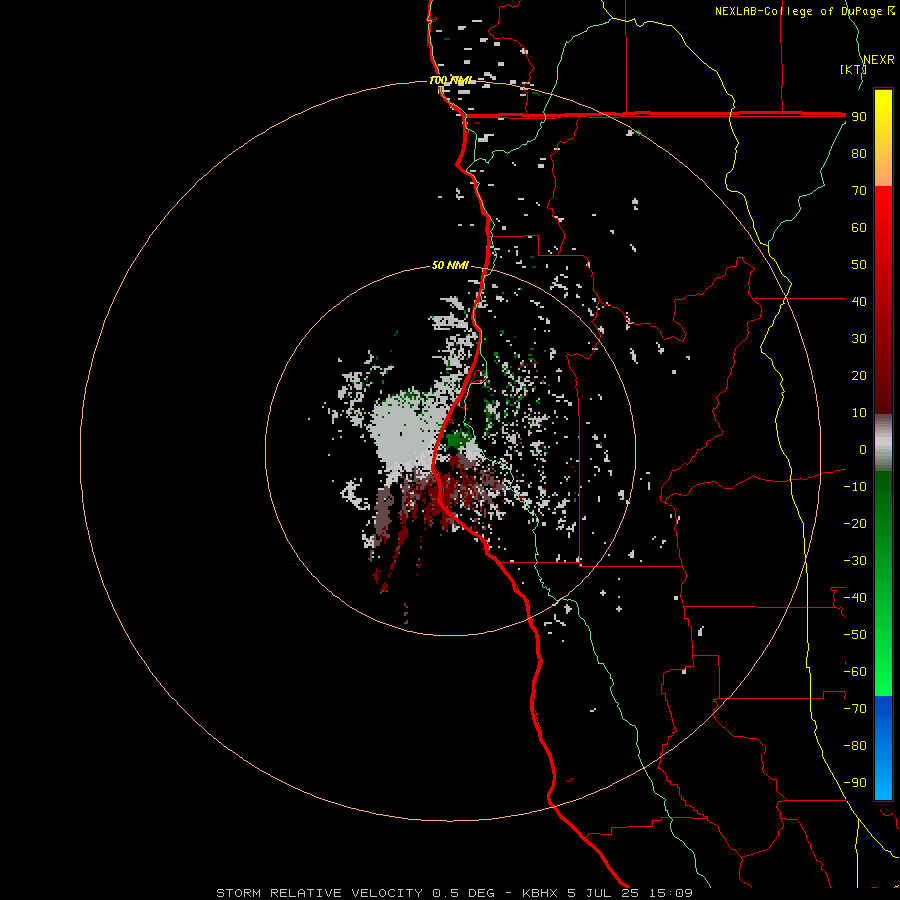Pick the bright red segment of color bar

[x=883, y=230]
